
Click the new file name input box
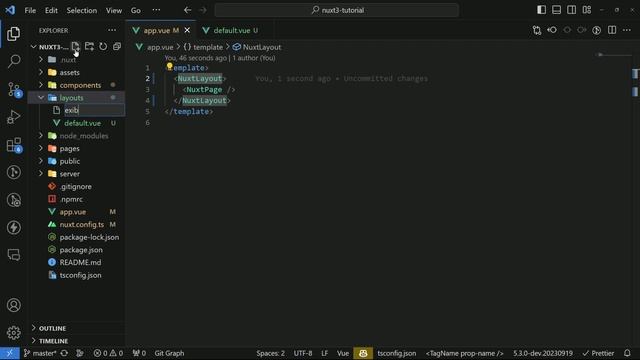(x=94, y=110)
